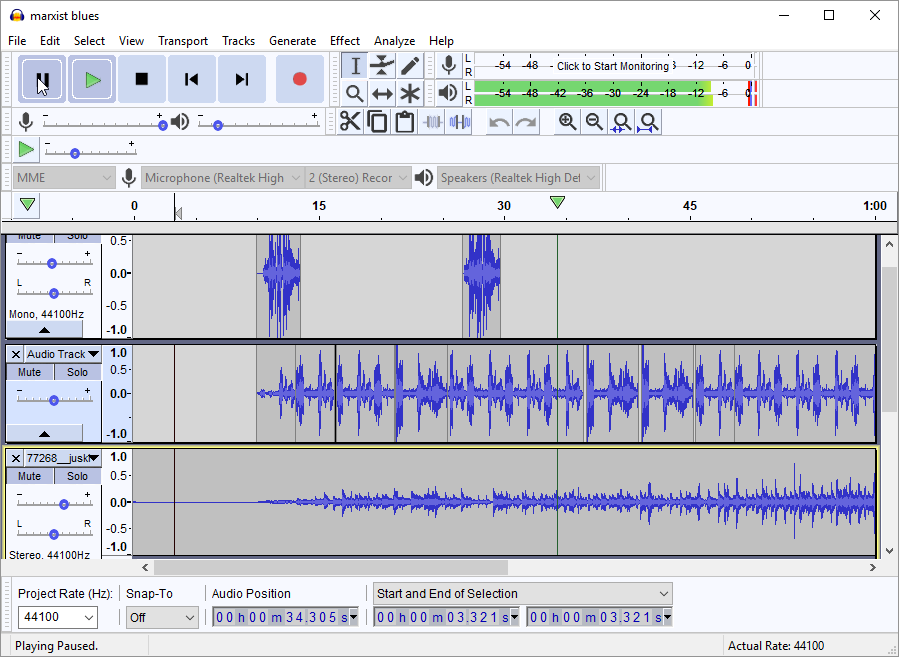
Task: Select the Draw pencil tool
Action: [x=410, y=66]
